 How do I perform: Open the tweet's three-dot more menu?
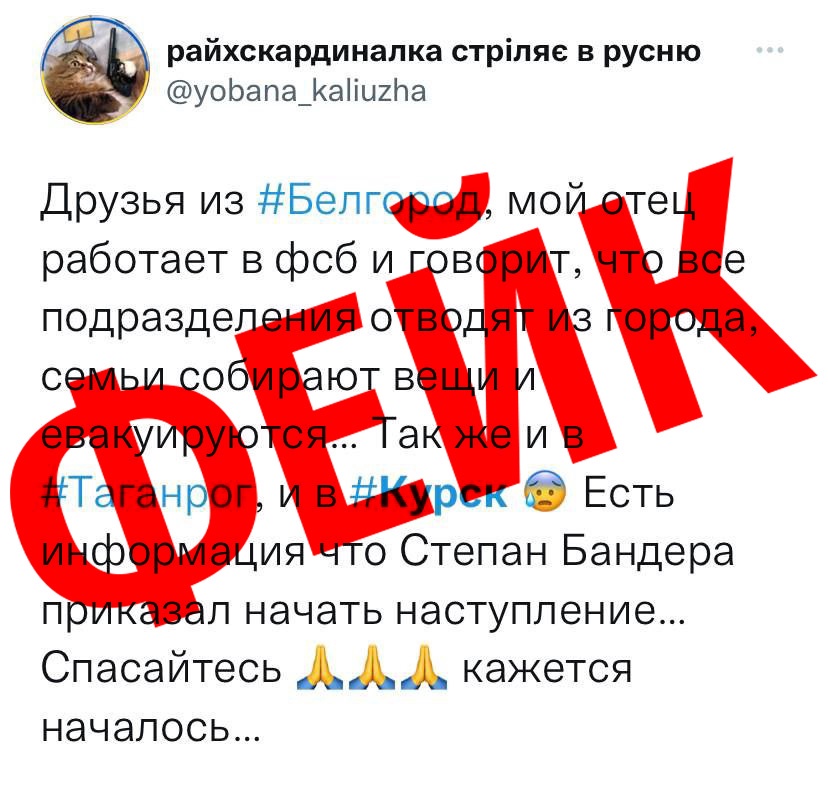(x=770, y=51)
